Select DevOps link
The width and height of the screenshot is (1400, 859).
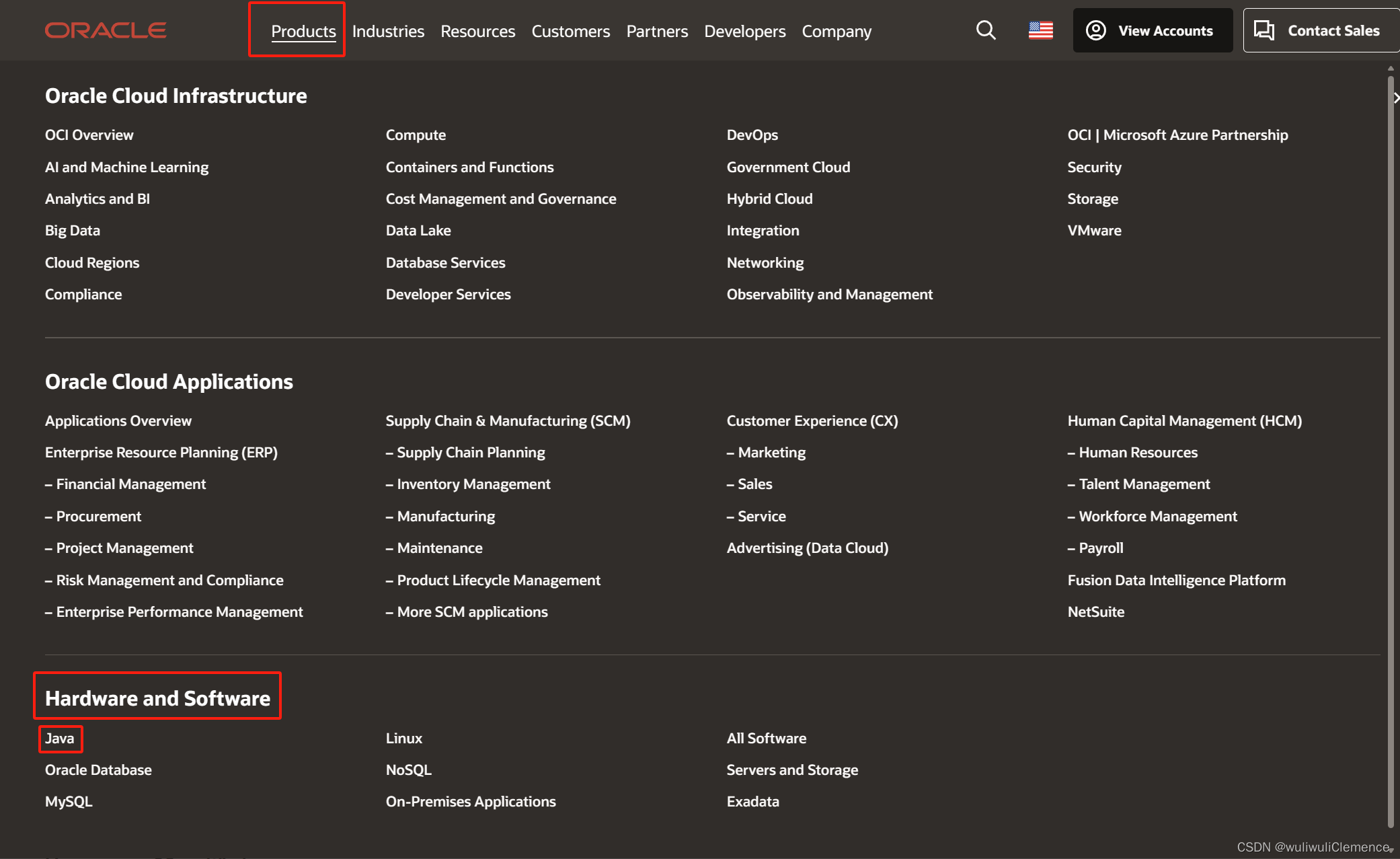pyautogui.click(x=752, y=135)
